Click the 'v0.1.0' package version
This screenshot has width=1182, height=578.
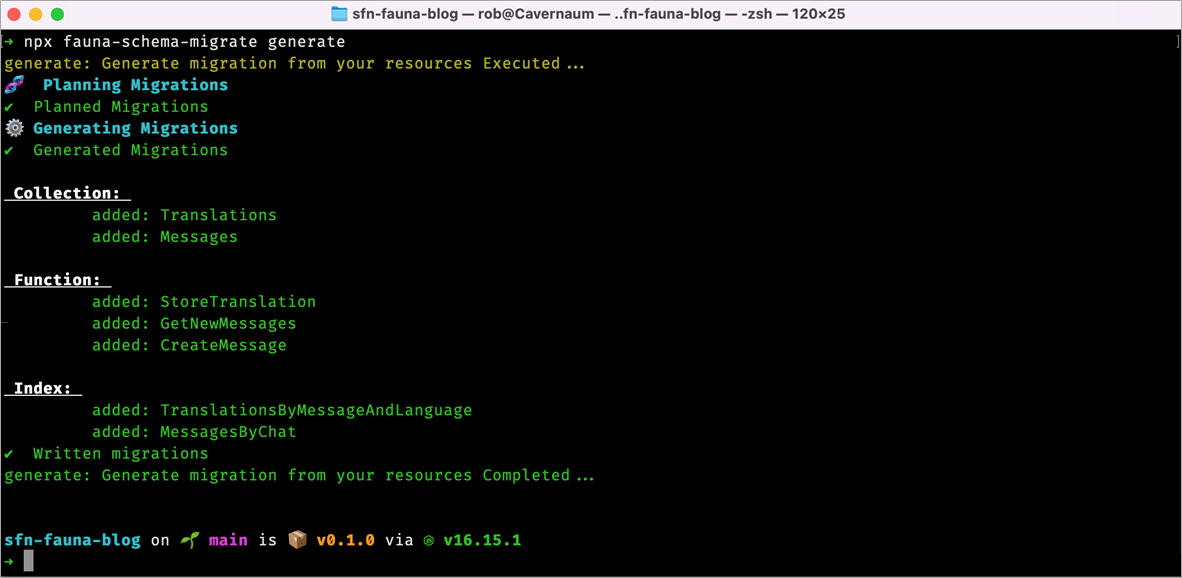pos(345,540)
